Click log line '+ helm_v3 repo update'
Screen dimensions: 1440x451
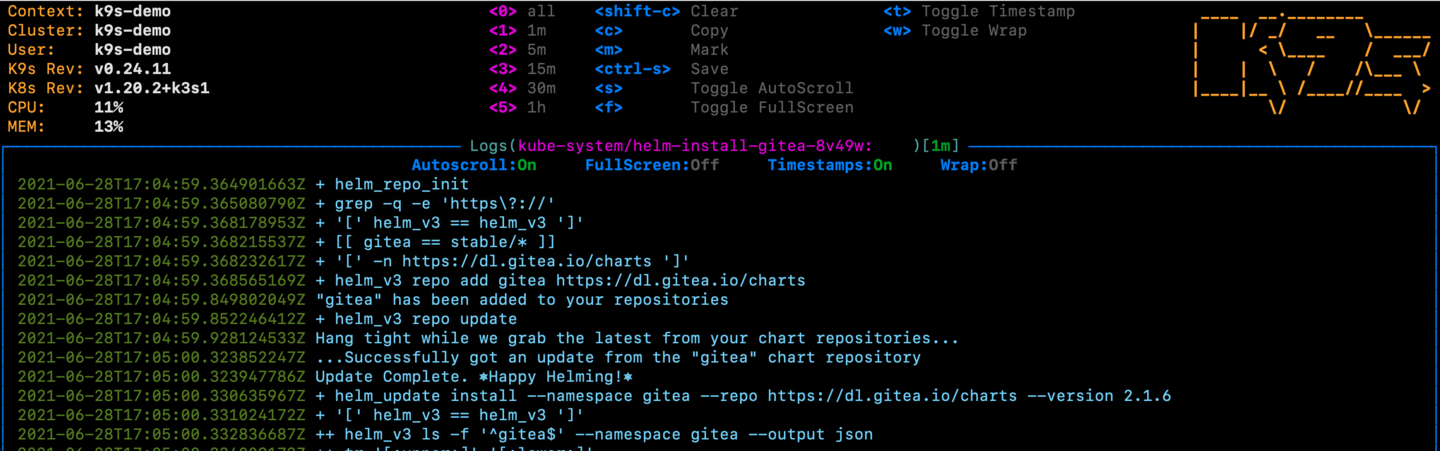click(x=416, y=319)
